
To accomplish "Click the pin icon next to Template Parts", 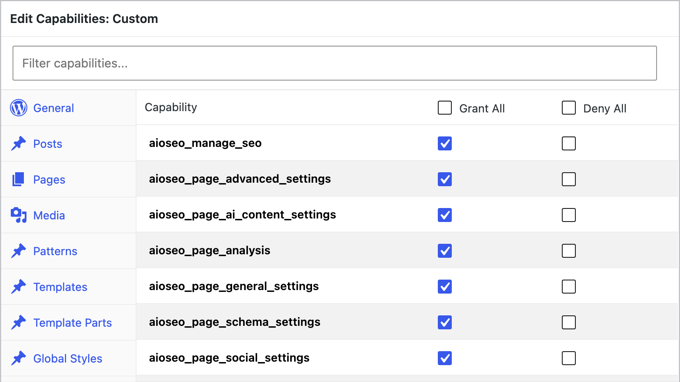I will [x=18, y=323].
